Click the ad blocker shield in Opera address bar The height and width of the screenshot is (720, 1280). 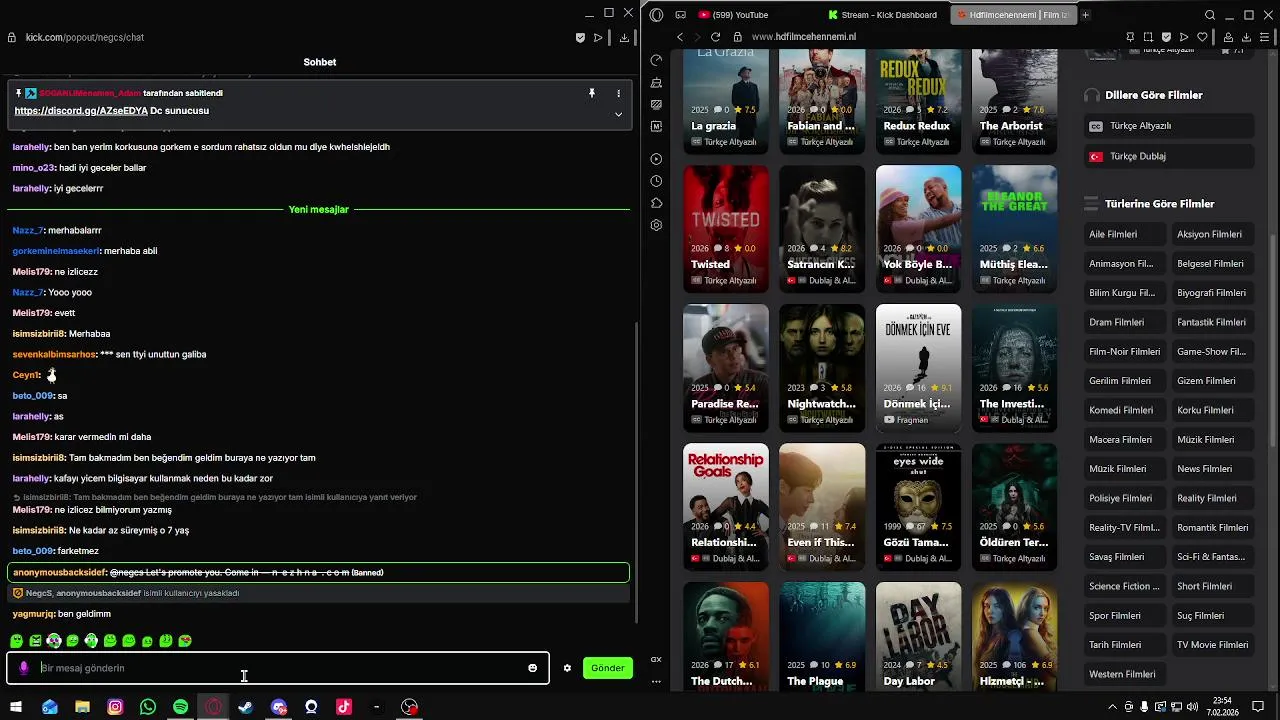(x=1166, y=37)
